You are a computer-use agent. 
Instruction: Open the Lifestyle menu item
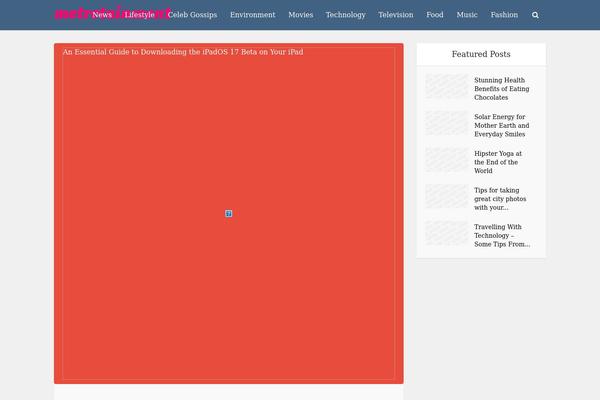140,15
